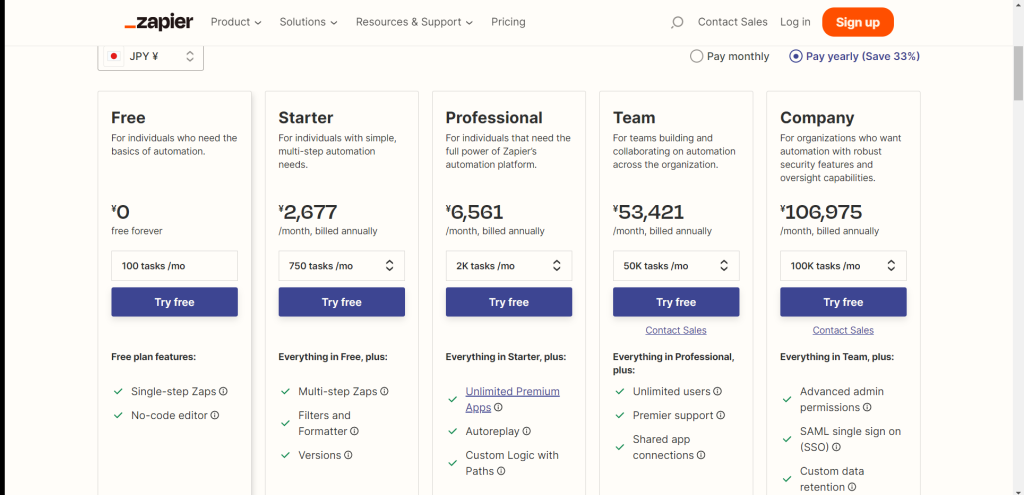Click info icon next to No-code editor
Image resolution: width=1024 pixels, height=495 pixels.
tap(214, 416)
